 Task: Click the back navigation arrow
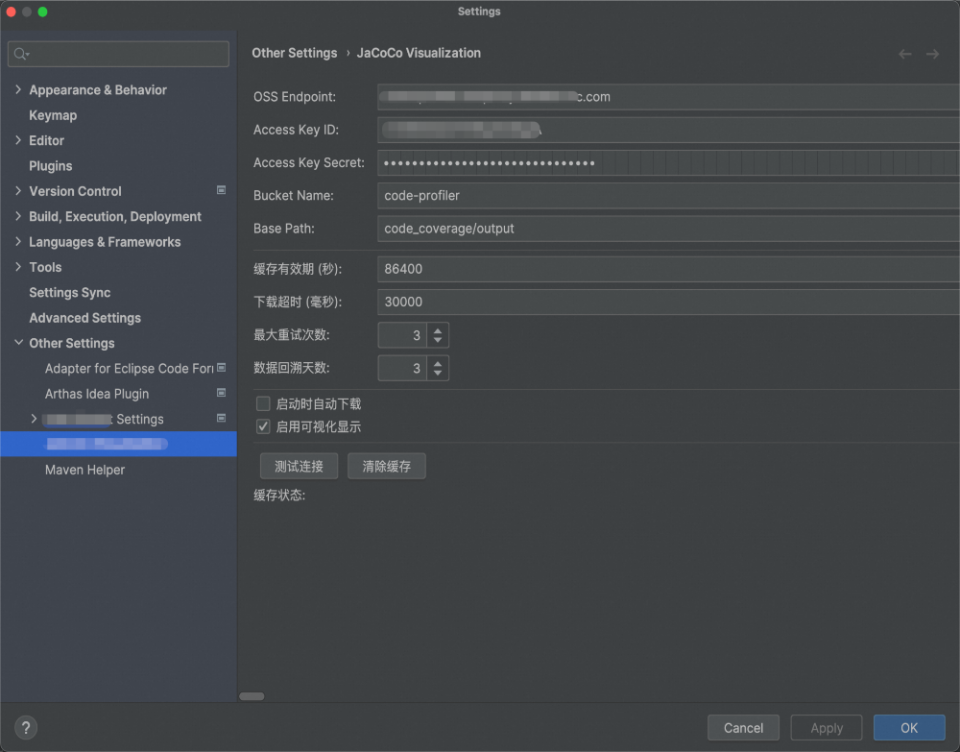coord(905,55)
